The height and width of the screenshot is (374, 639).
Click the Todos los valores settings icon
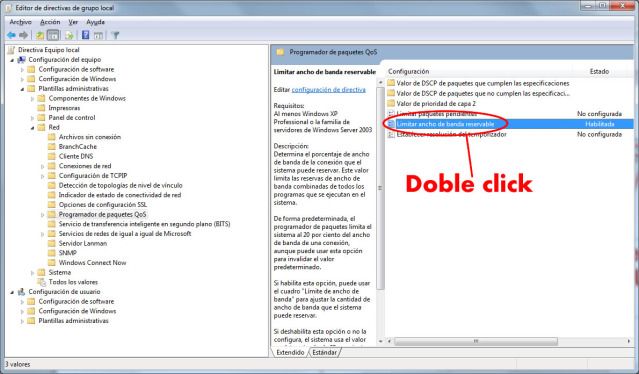coord(42,282)
